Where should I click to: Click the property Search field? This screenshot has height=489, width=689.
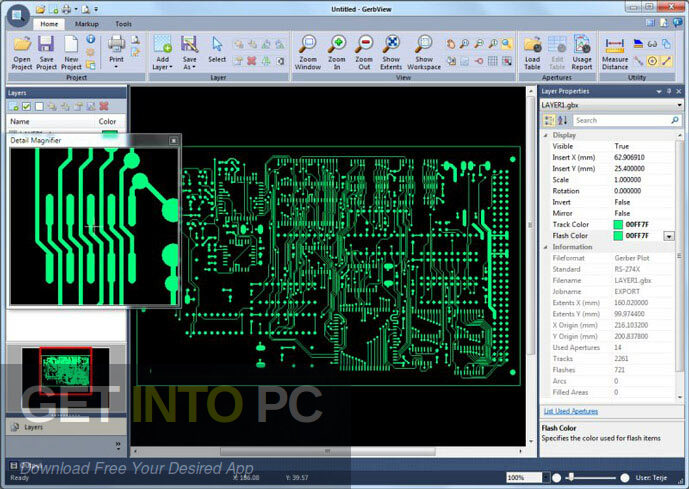click(627, 120)
